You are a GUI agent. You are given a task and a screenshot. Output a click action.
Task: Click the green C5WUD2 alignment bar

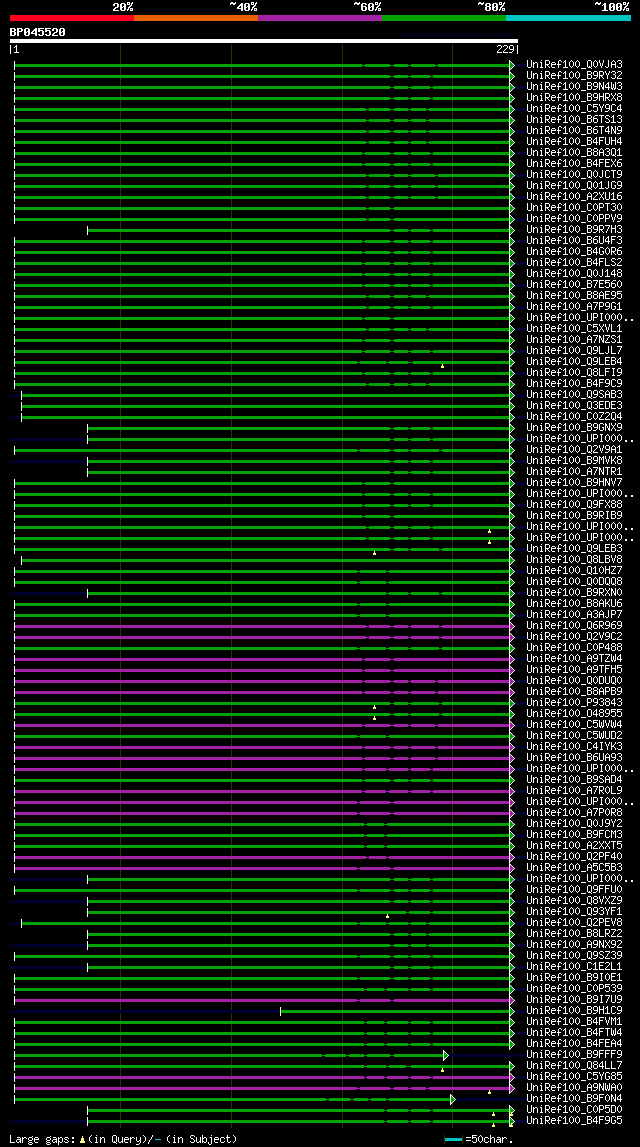pyautogui.click(x=262, y=736)
